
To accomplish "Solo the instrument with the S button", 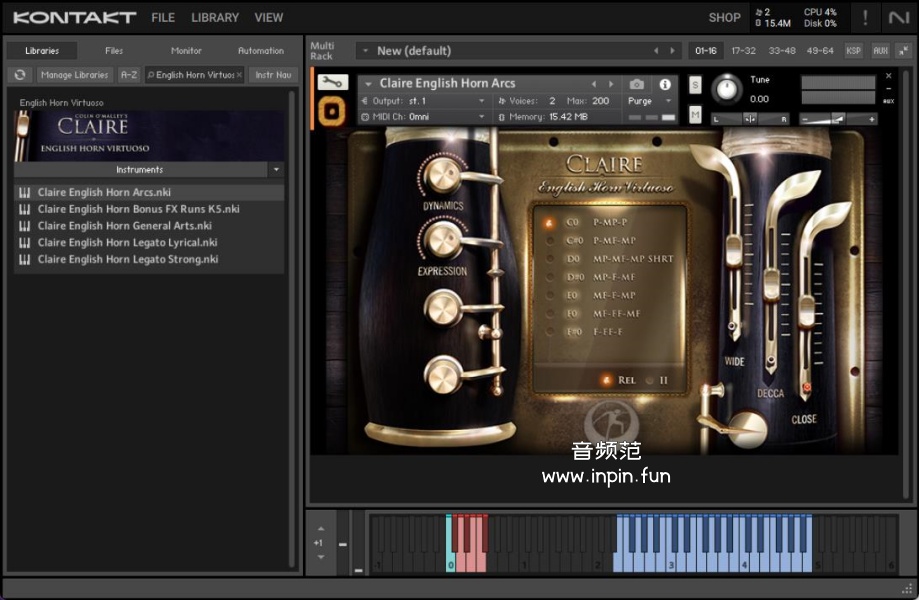I will pos(695,86).
